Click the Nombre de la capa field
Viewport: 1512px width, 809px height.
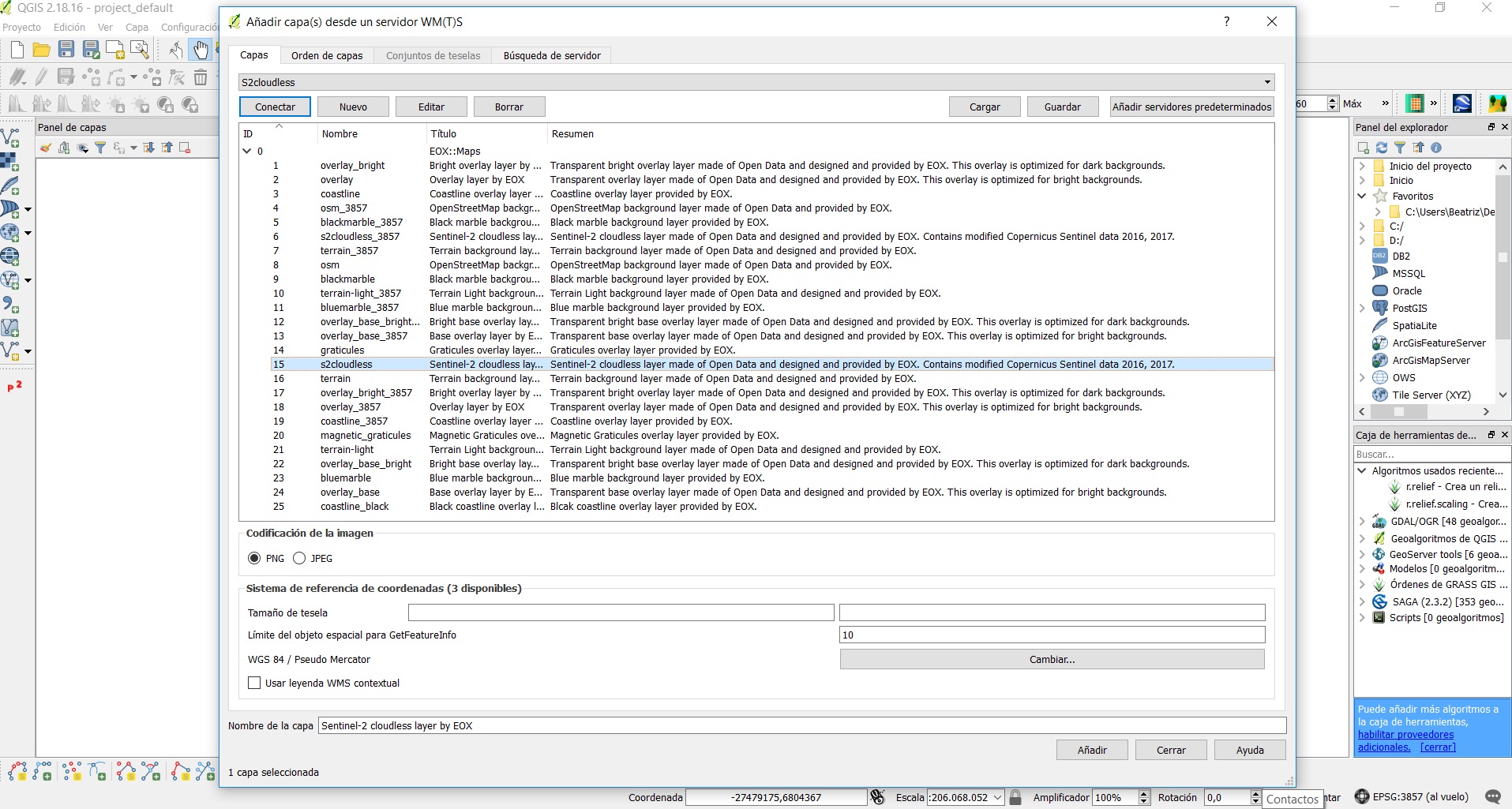pos(802,725)
